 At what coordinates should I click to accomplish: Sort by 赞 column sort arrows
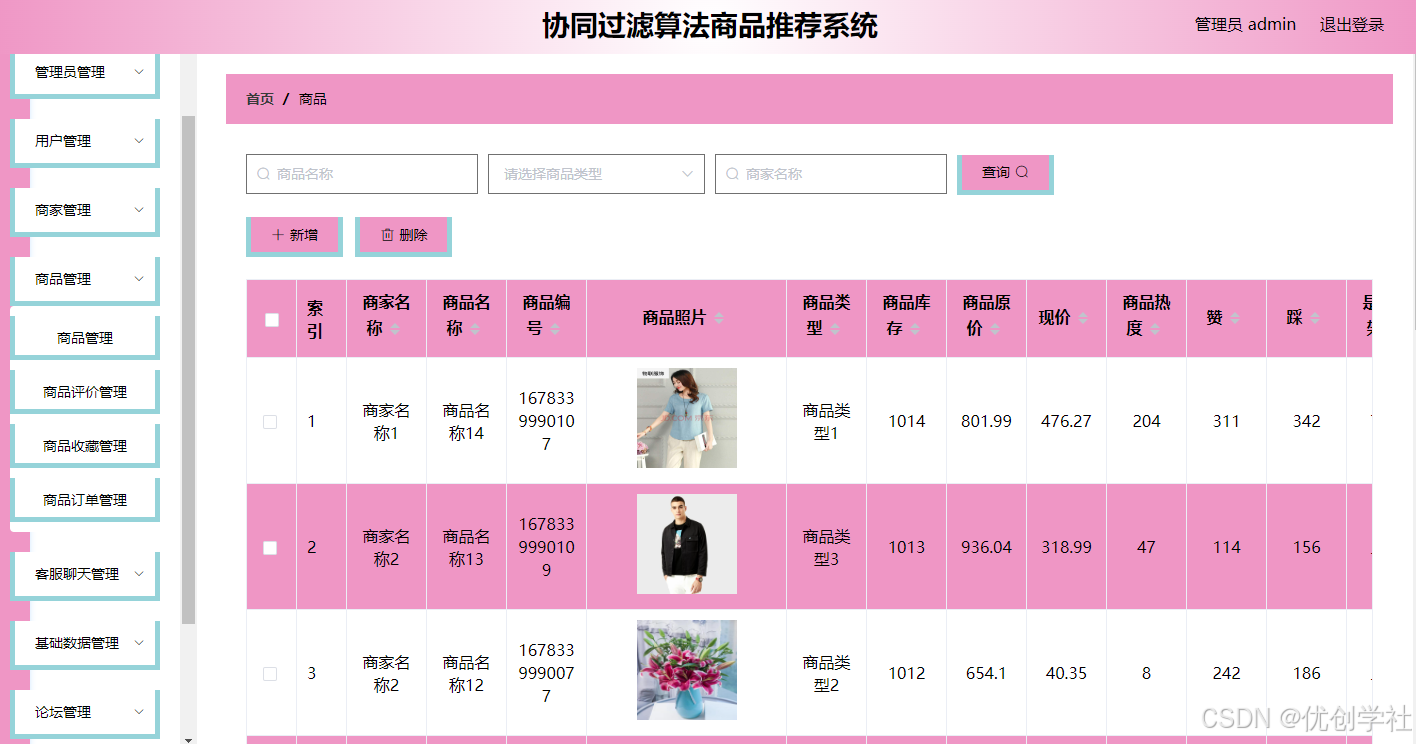1235,318
